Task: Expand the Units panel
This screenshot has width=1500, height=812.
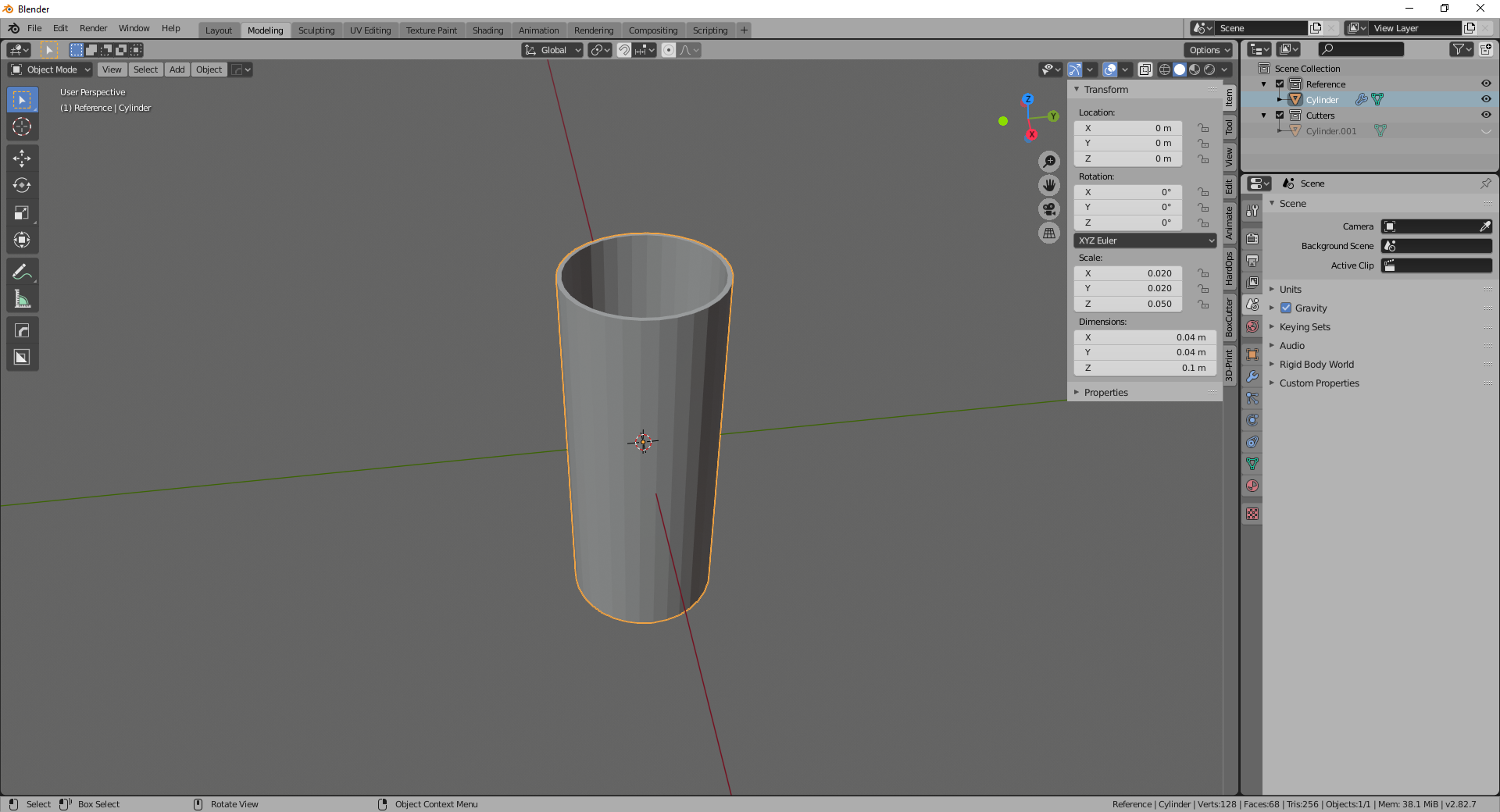Action: (1290, 290)
